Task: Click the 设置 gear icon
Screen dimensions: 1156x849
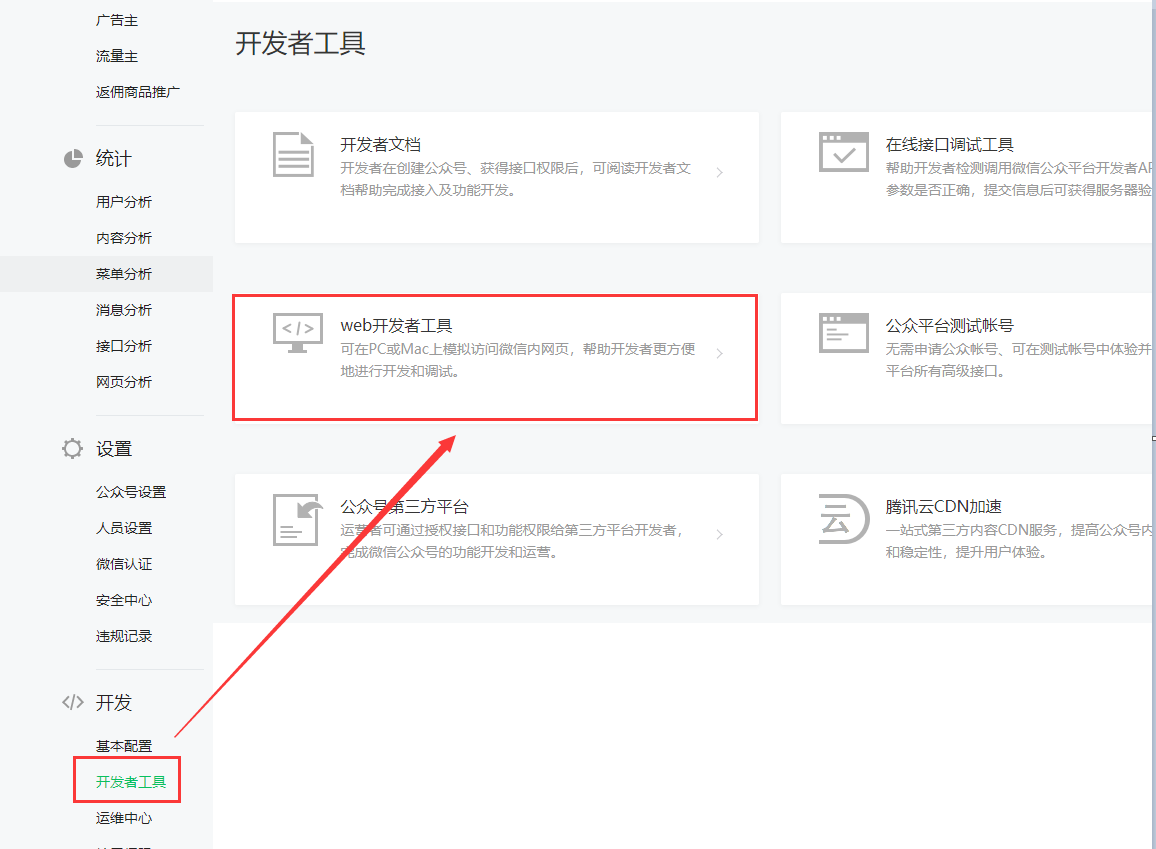Action: 73,449
